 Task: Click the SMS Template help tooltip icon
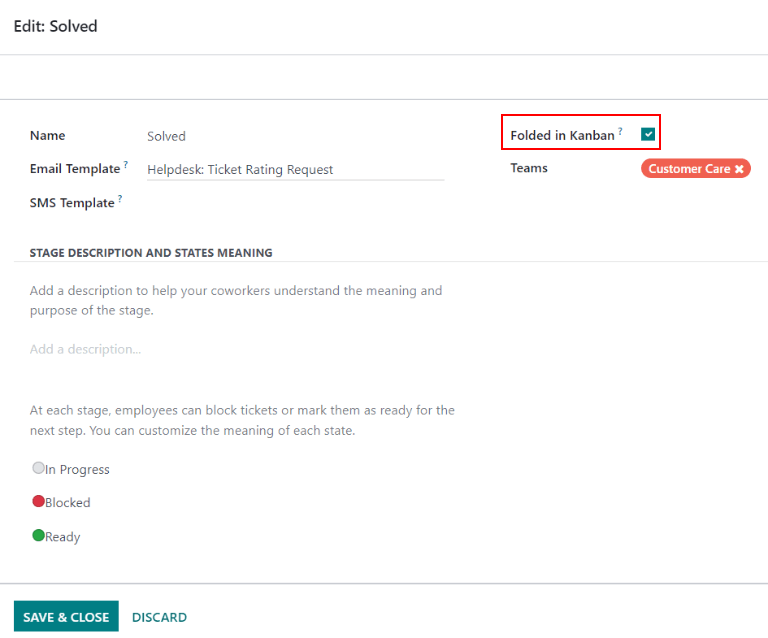(x=120, y=198)
